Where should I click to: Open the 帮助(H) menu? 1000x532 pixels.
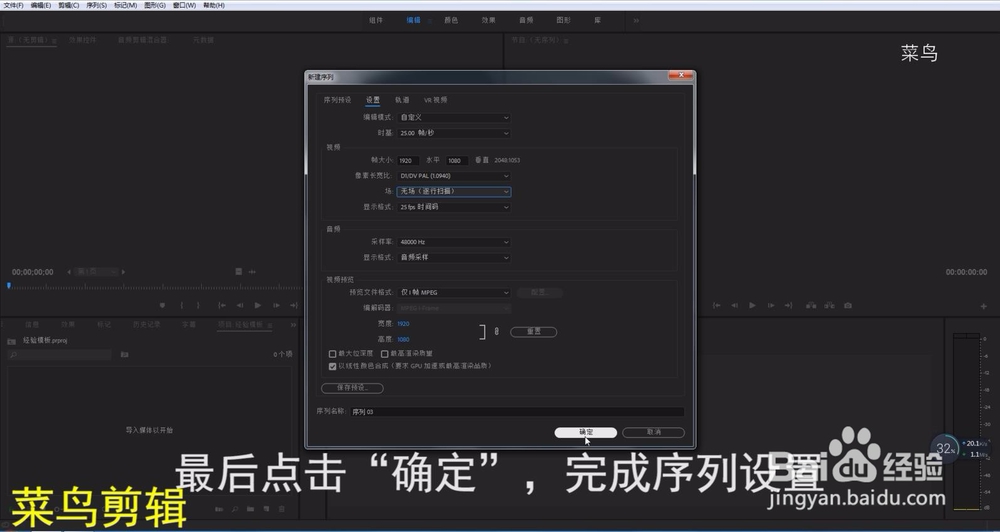[214, 5]
